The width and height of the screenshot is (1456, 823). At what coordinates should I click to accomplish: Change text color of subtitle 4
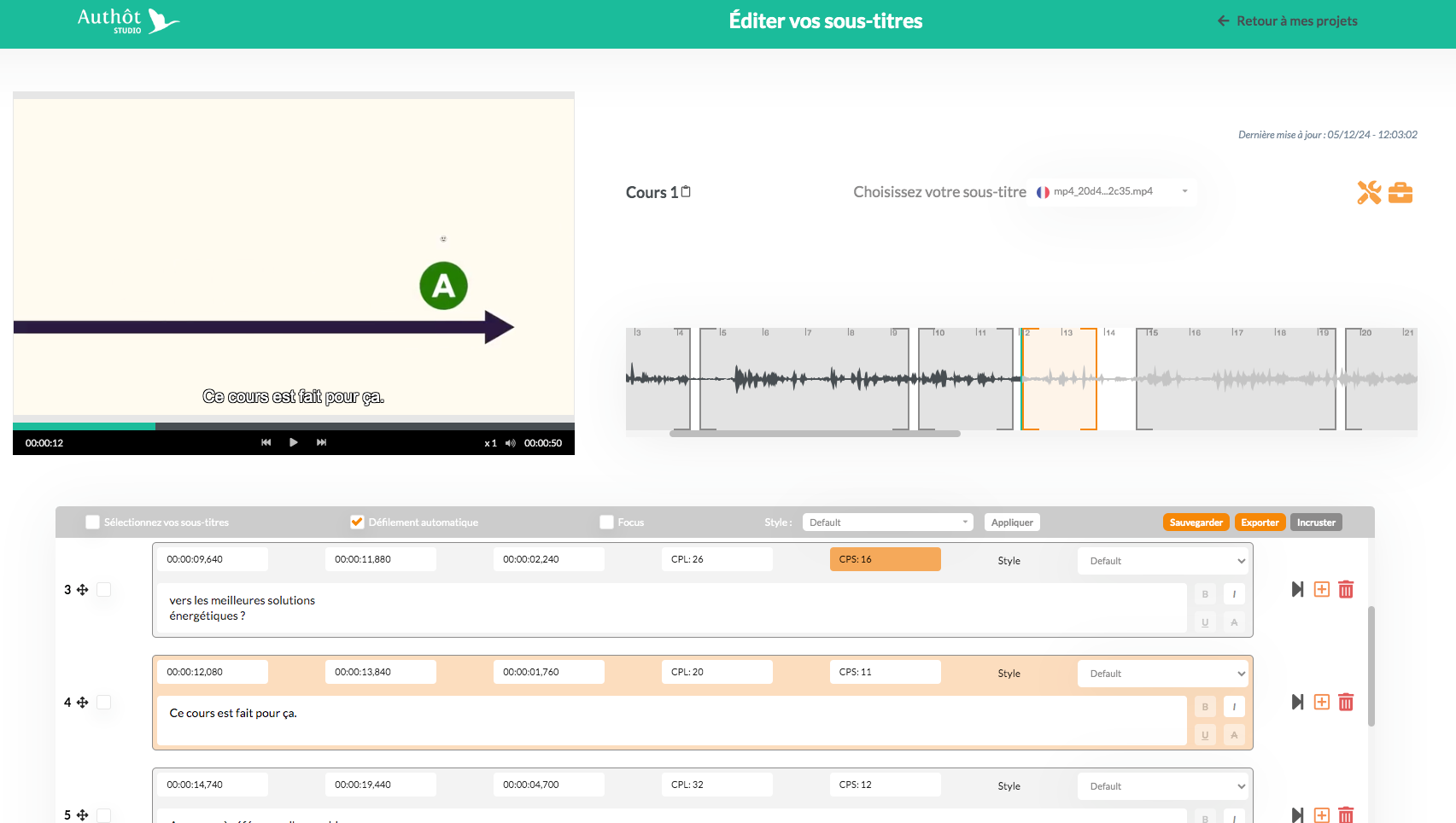point(1234,735)
